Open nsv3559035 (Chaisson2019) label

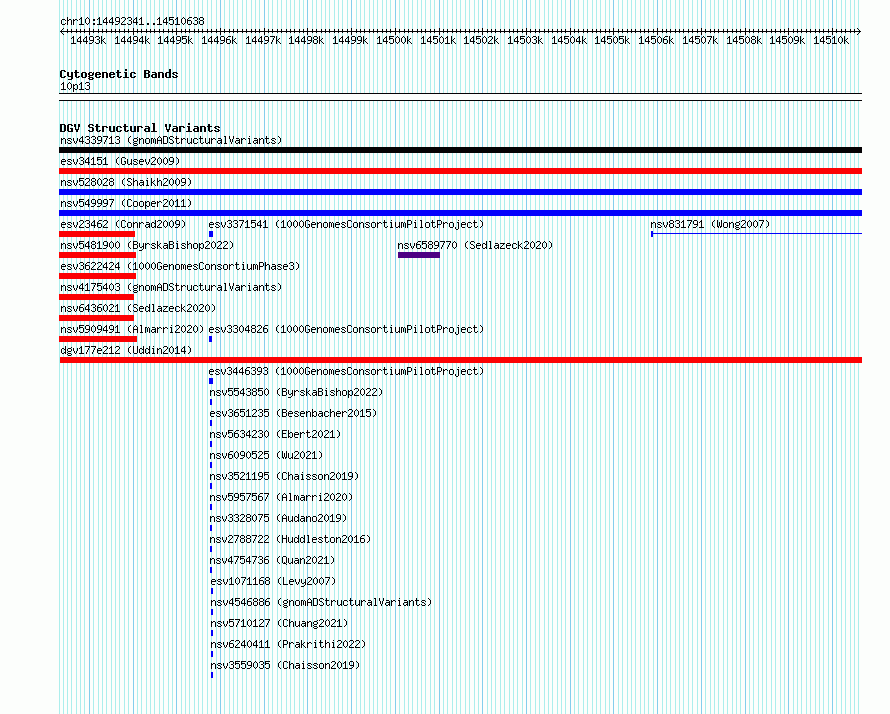tap(285, 665)
